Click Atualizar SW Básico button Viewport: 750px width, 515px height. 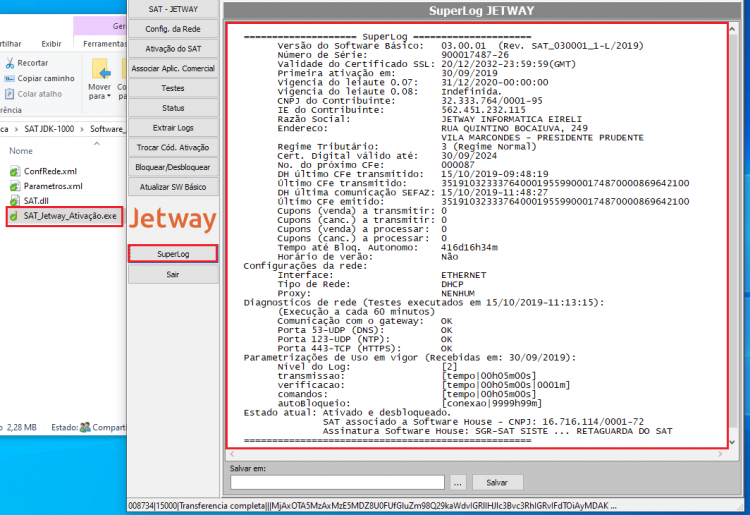173,187
